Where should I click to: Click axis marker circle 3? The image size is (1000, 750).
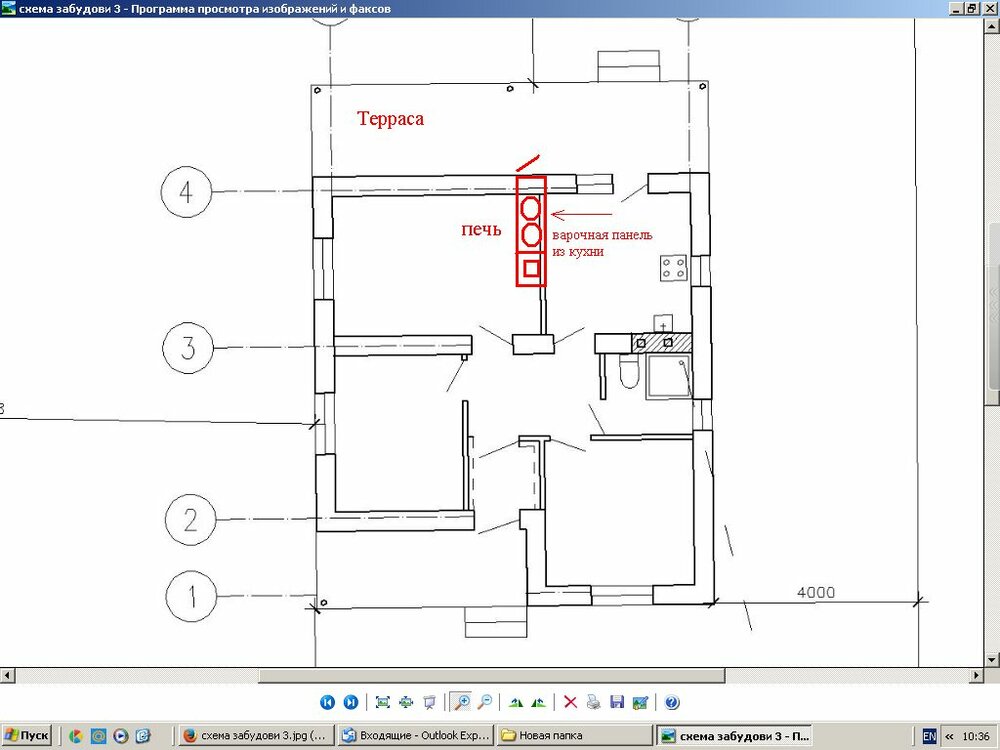click(188, 348)
